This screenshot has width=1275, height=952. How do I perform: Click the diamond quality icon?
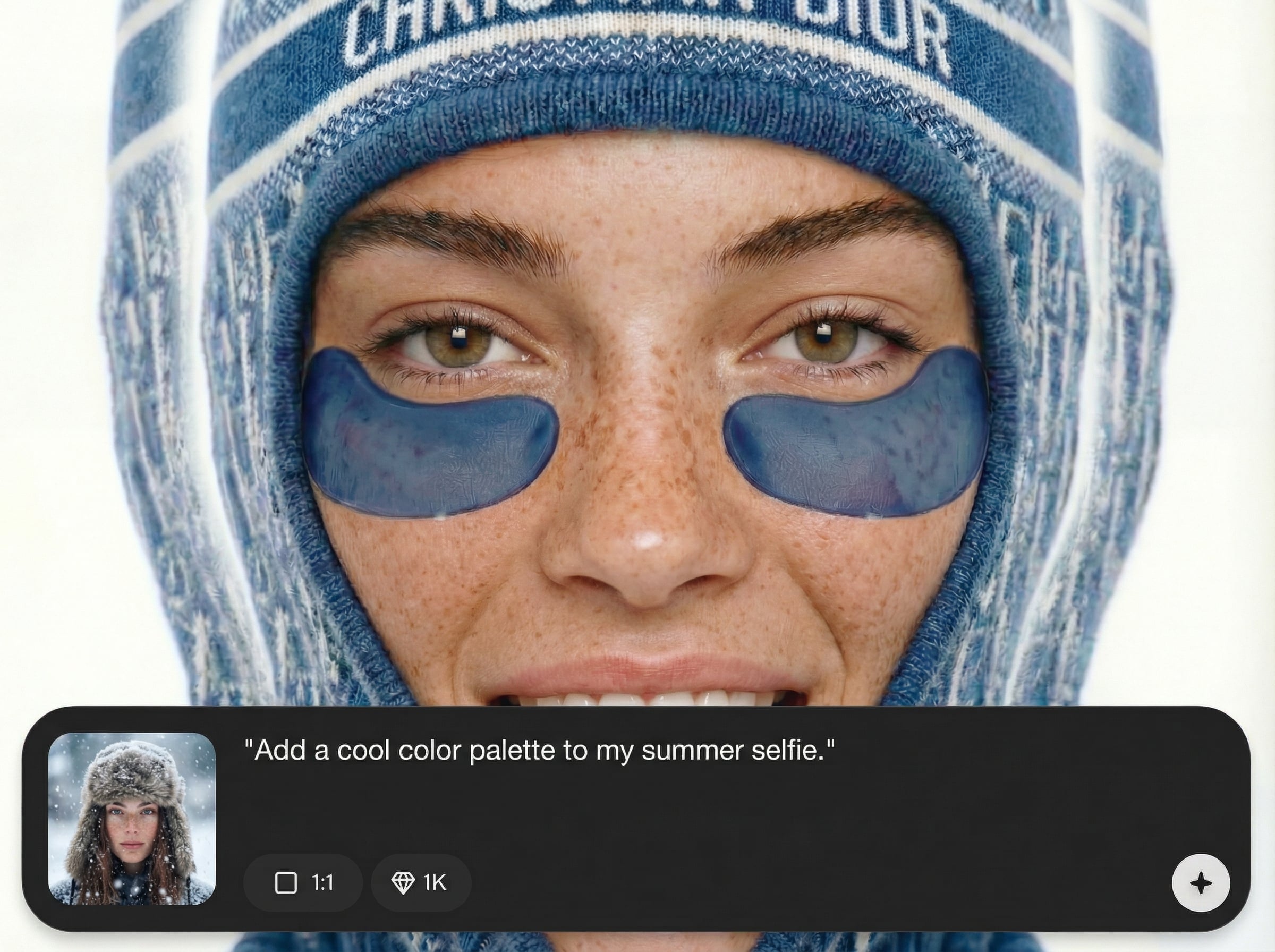[403, 882]
